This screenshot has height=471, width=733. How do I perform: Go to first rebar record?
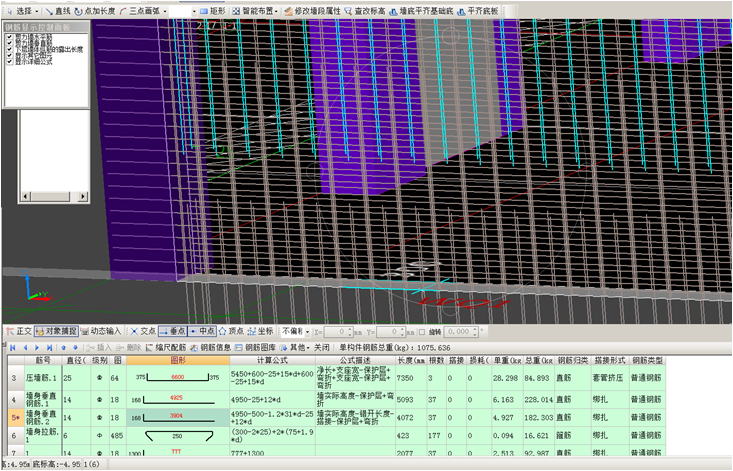pos(13,348)
